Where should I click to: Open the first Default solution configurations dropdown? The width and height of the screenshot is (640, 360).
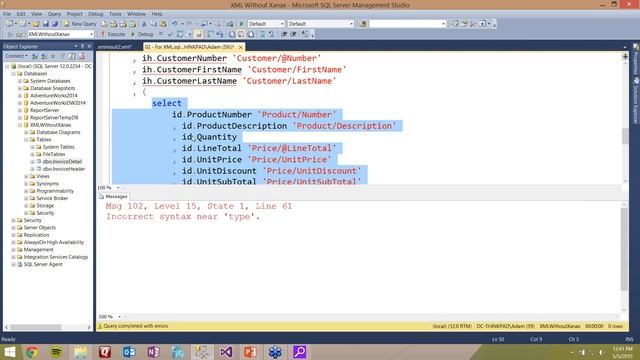(266, 24)
